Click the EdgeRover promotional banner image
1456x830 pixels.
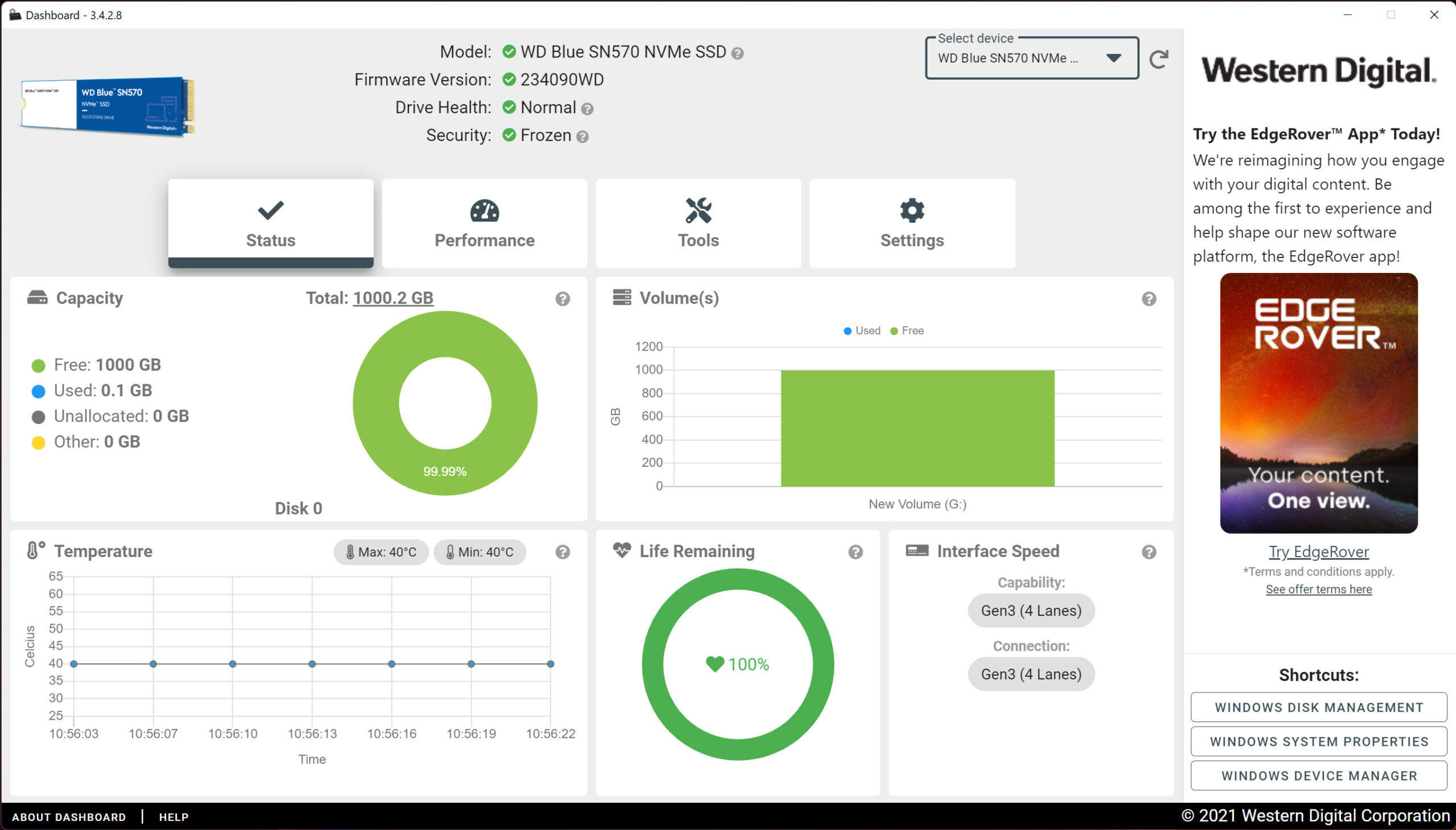click(x=1318, y=403)
